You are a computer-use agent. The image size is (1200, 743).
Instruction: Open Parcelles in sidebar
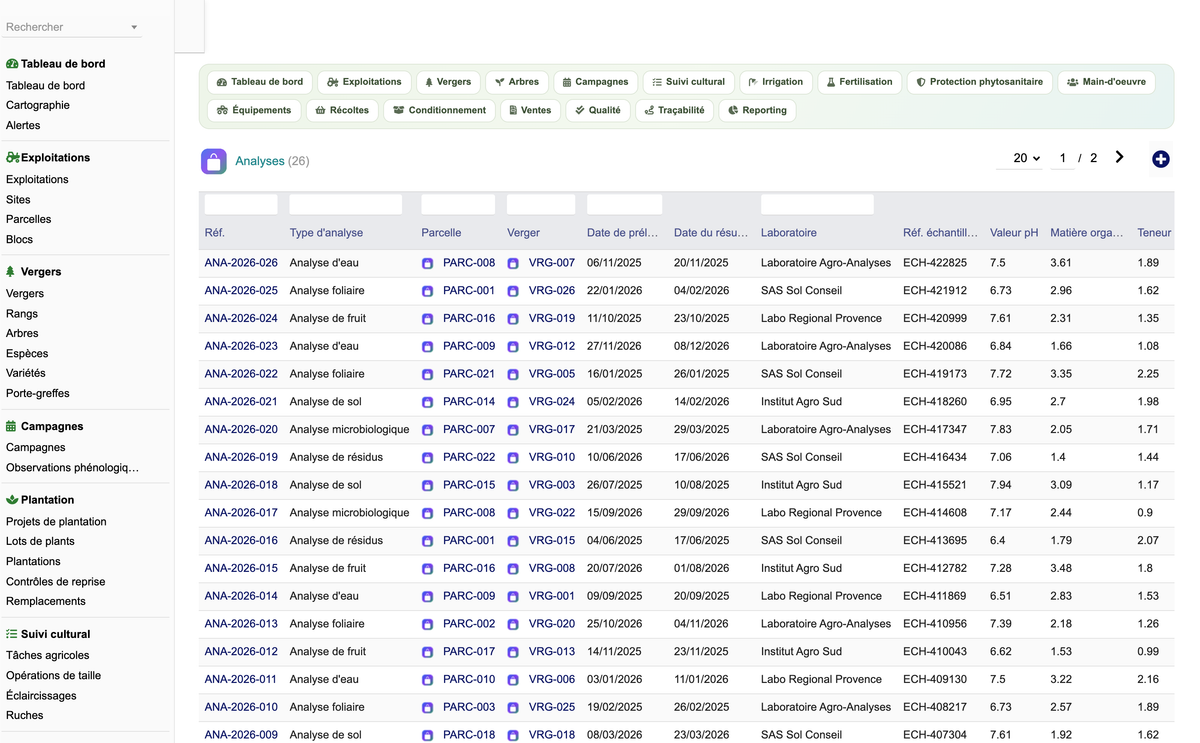29,219
